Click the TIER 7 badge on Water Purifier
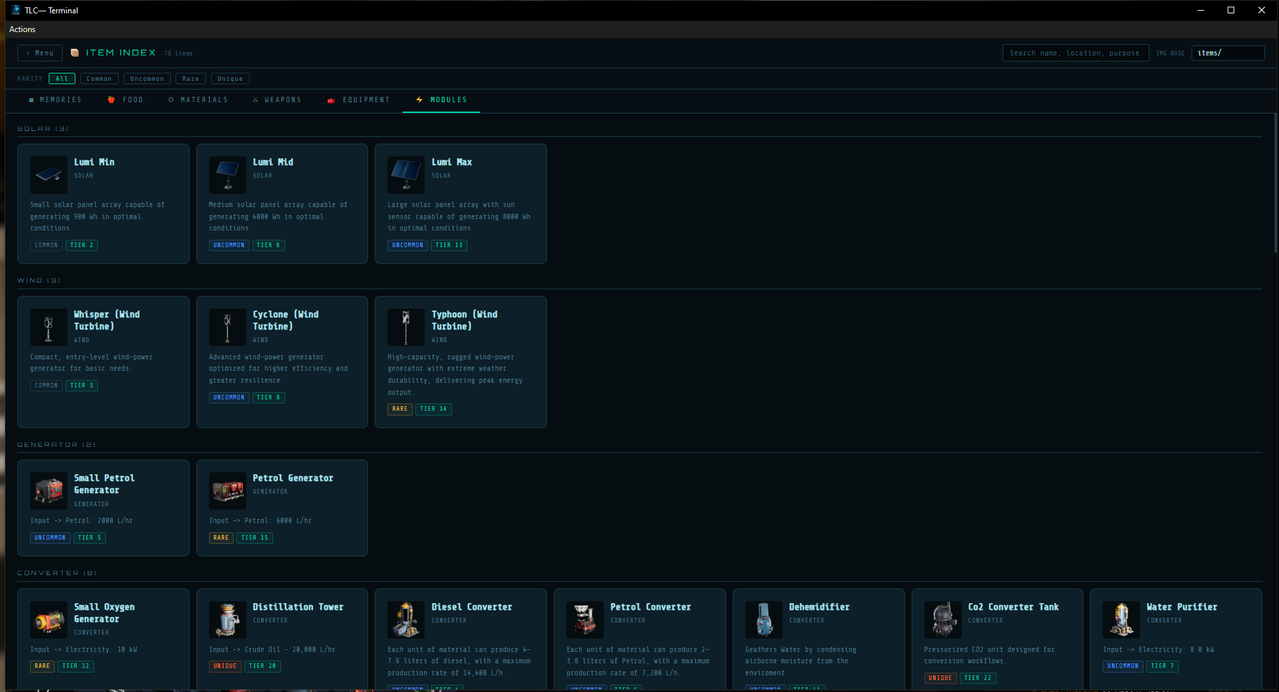 point(1162,666)
